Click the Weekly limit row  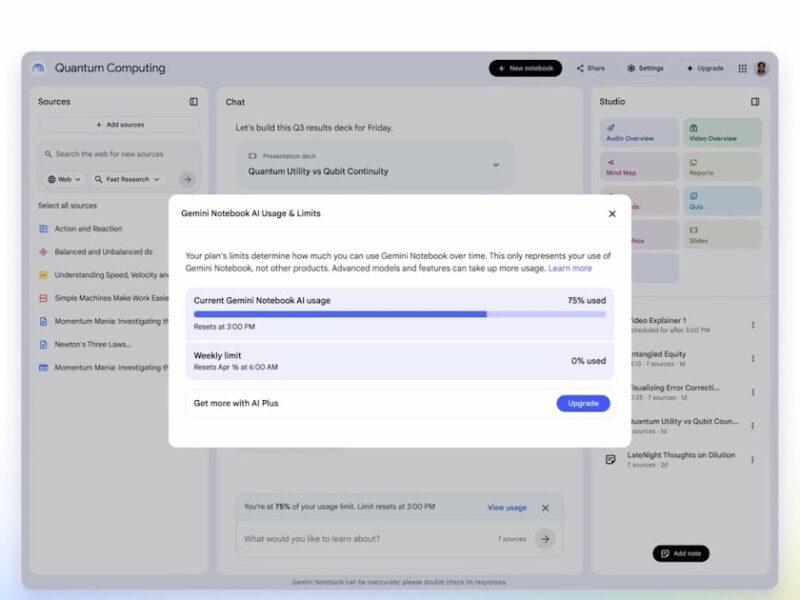(x=399, y=361)
